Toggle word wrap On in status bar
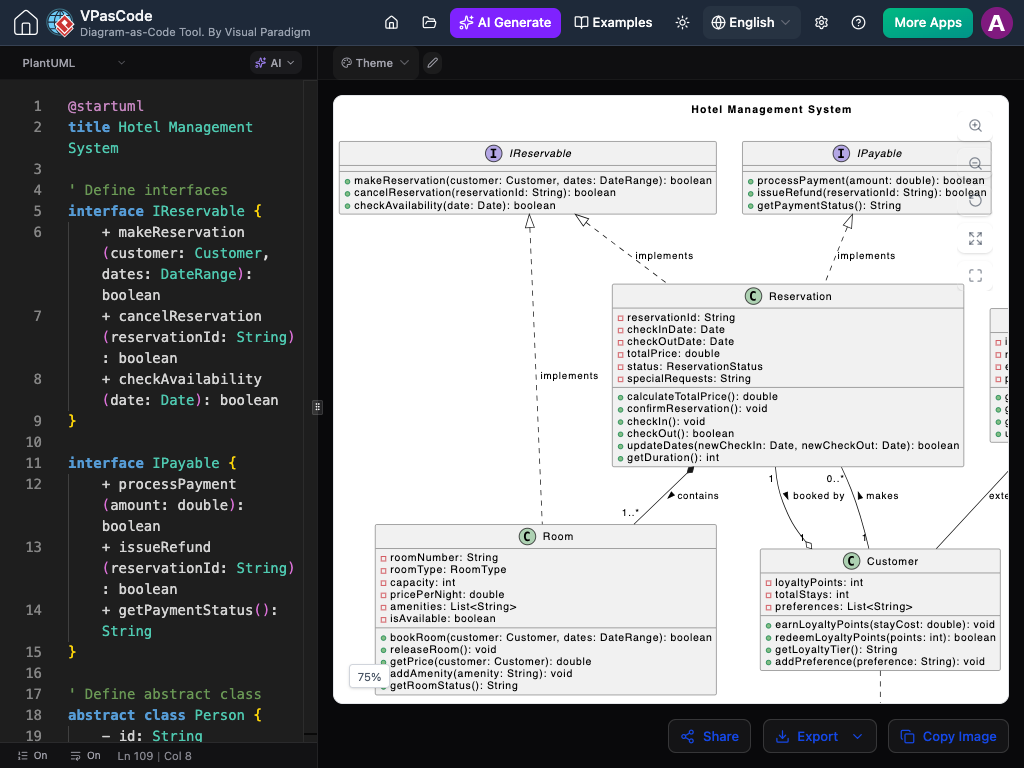 pos(86,756)
